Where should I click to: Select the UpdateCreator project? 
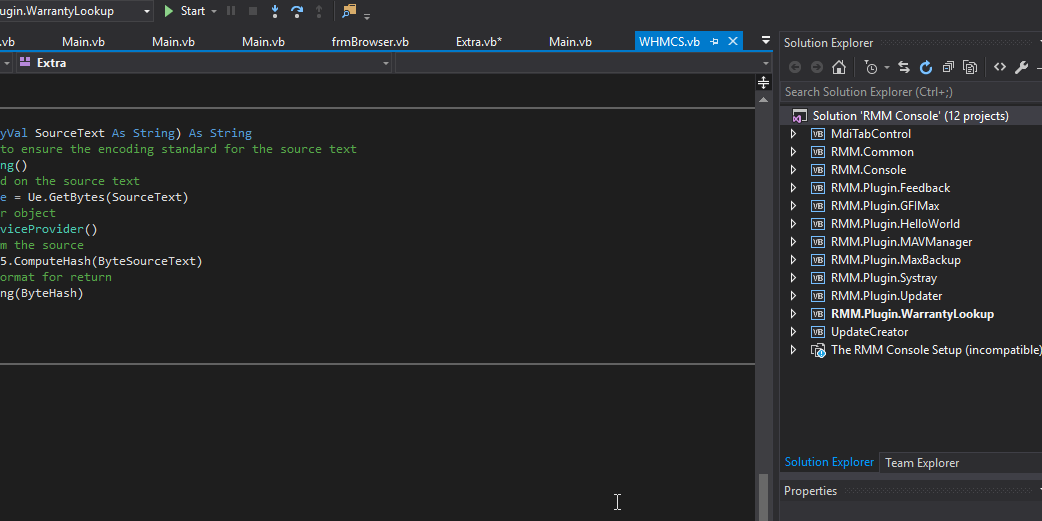pyautogui.click(x=869, y=332)
